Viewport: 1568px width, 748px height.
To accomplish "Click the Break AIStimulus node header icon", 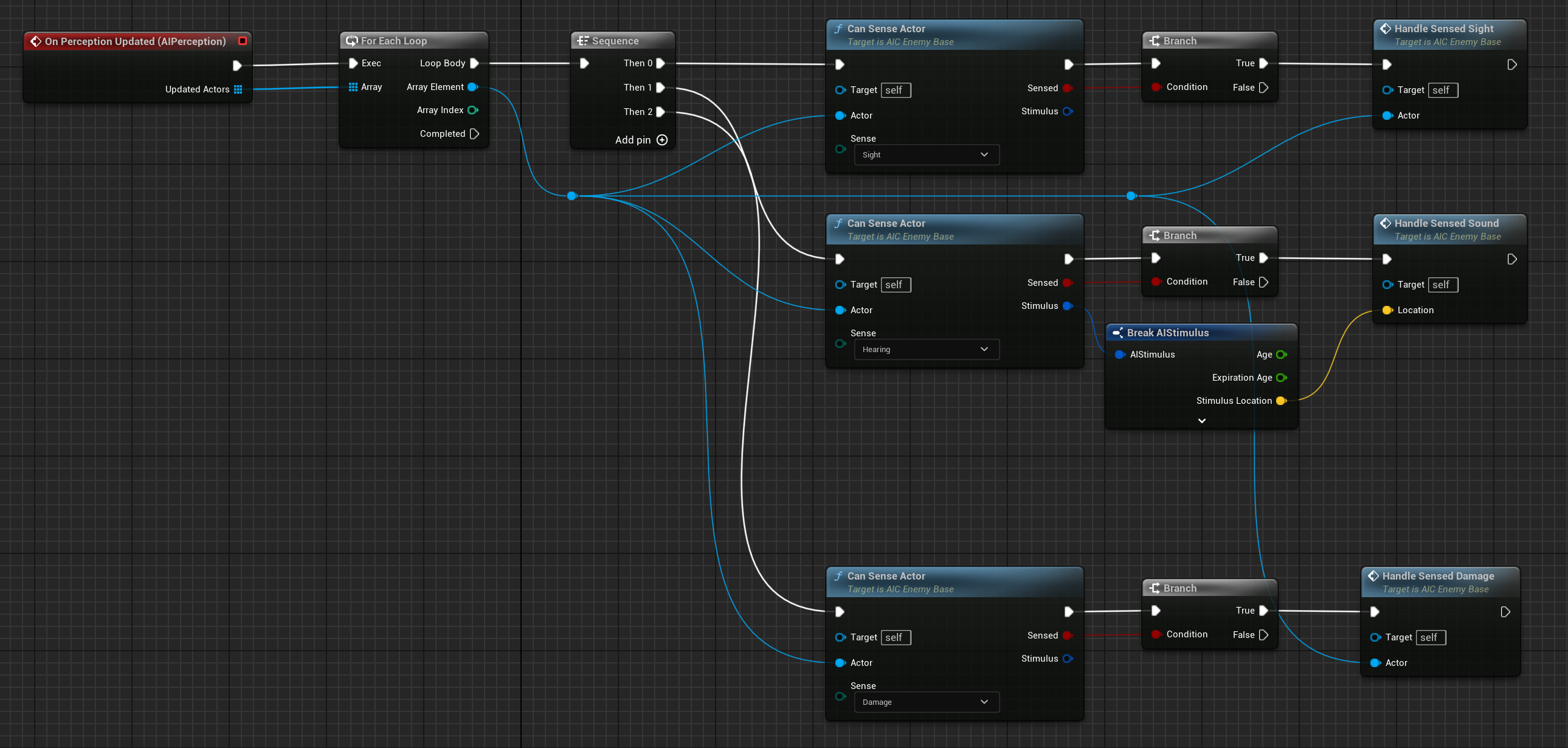I will (1117, 333).
